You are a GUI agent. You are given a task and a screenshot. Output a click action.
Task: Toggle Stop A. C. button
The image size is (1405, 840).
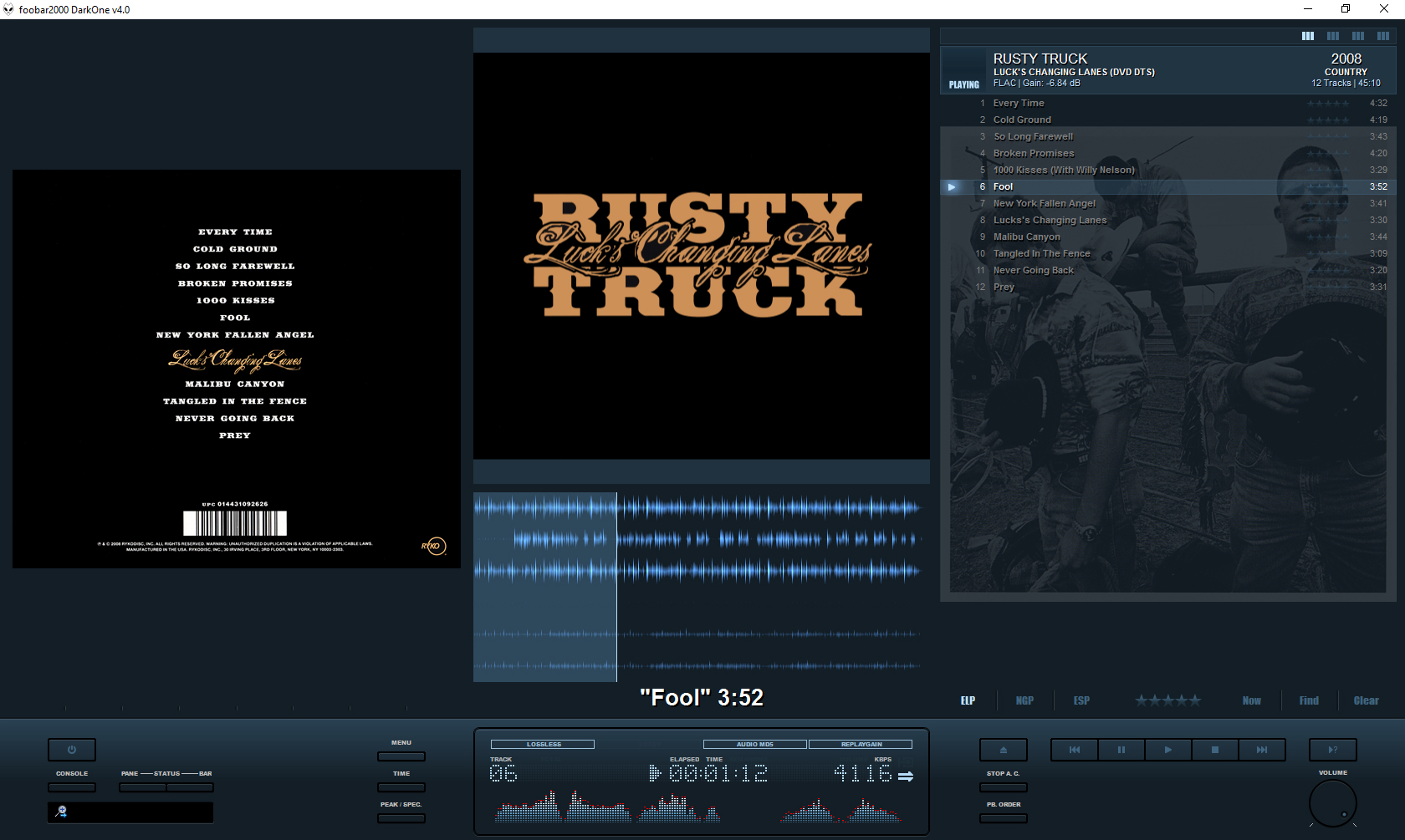tap(1004, 787)
